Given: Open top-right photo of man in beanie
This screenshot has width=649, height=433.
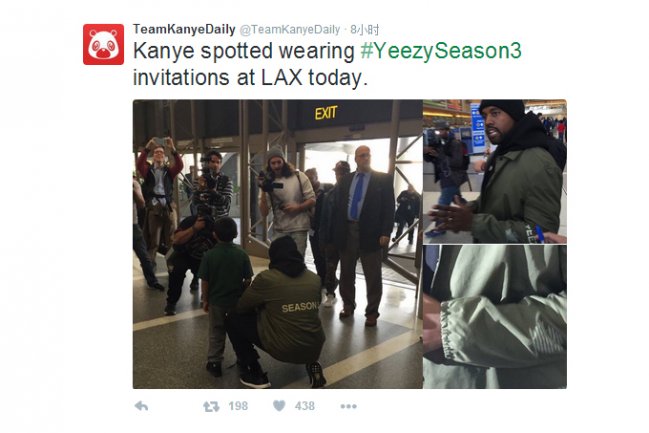Looking at the screenshot, I should pyautogui.click(x=495, y=171).
